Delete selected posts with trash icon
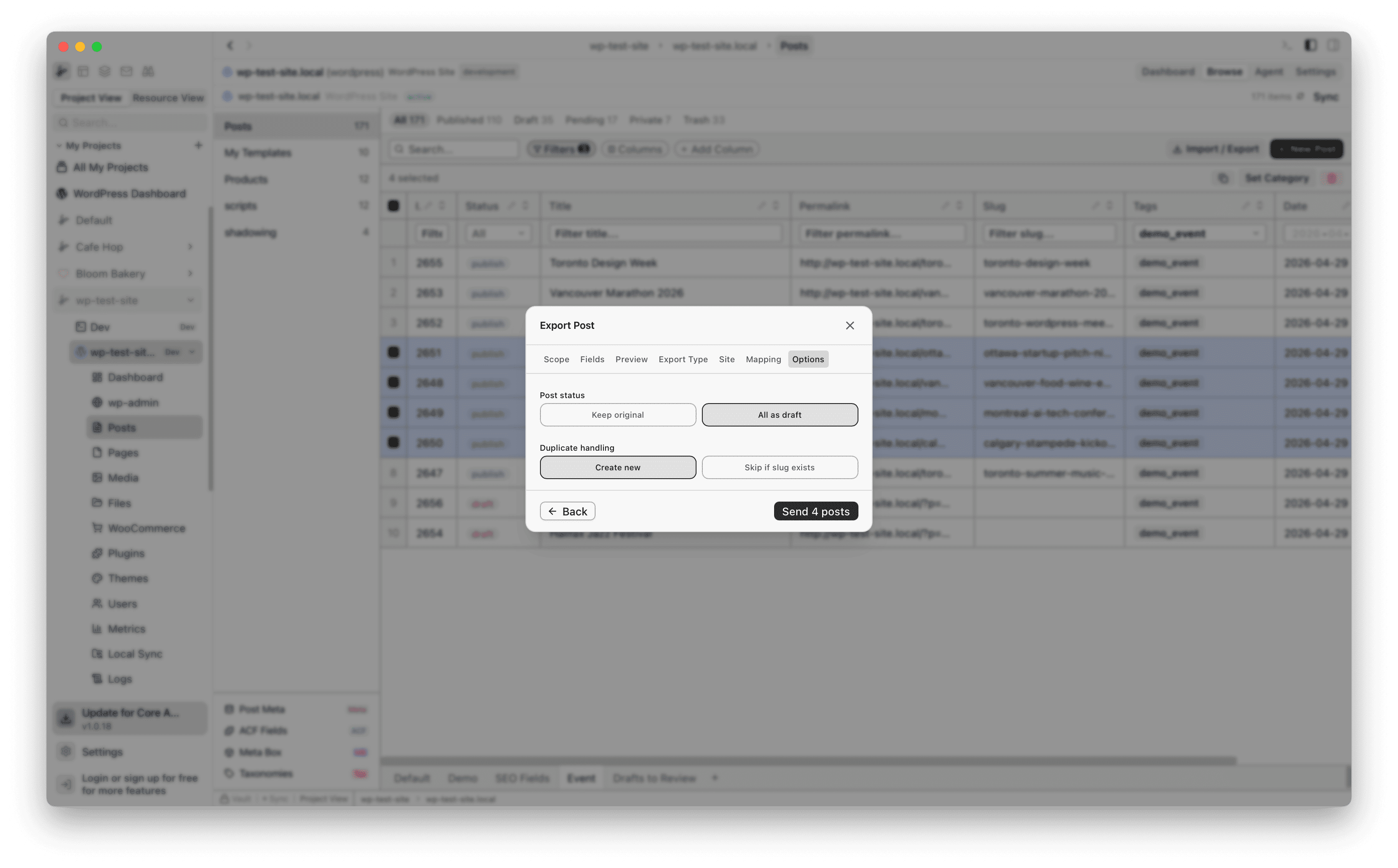Screen dimensions: 1398x868 (1331, 179)
